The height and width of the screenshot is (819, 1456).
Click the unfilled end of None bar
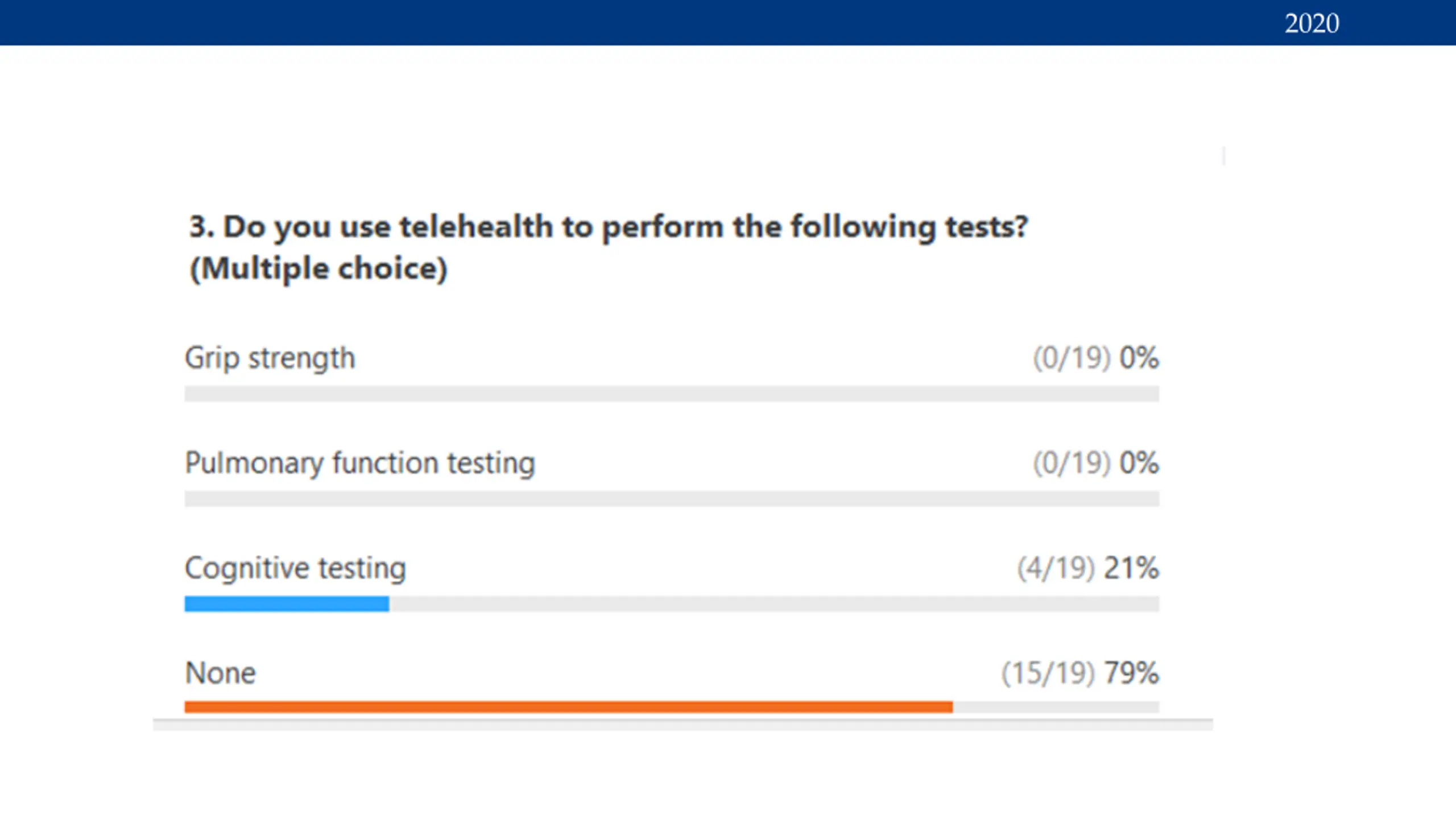pyautogui.click(x=1056, y=707)
